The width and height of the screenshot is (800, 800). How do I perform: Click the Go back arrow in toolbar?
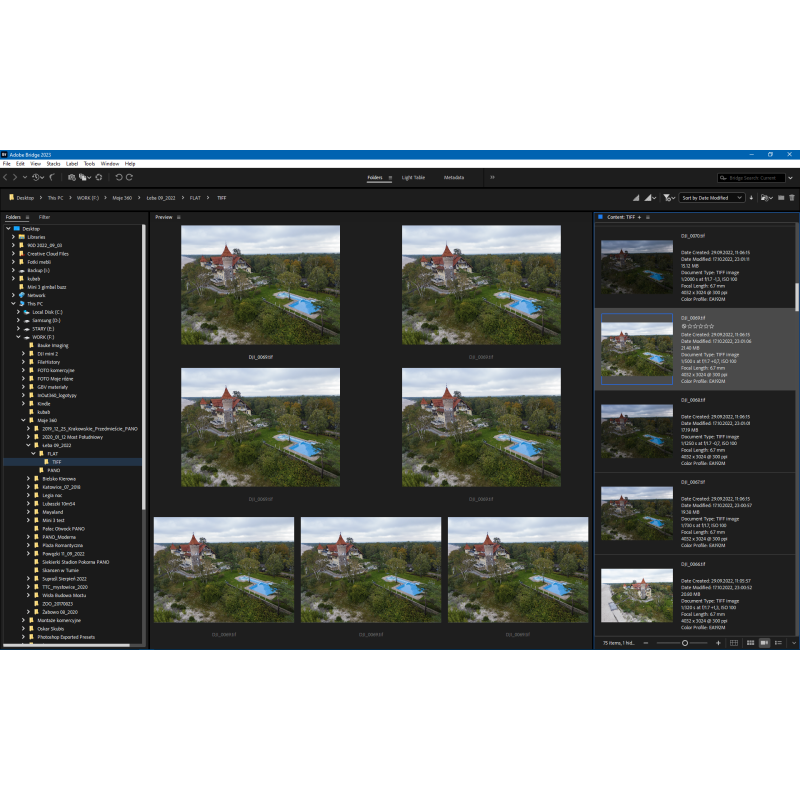[4, 177]
